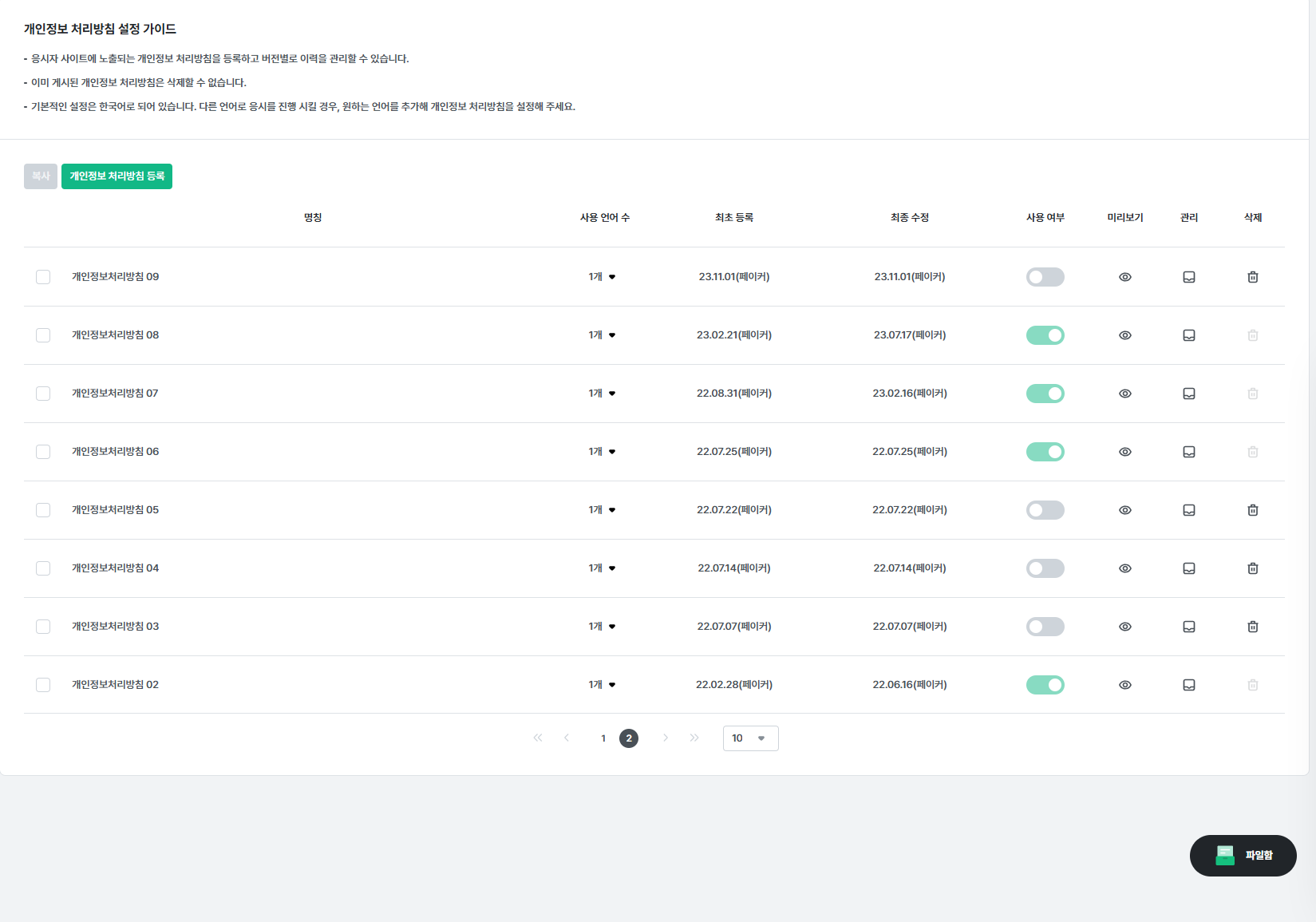Image resolution: width=1316 pixels, height=922 pixels.
Task: Open management for 개인정보처리방침 08
Action: tap(1188, 335)
